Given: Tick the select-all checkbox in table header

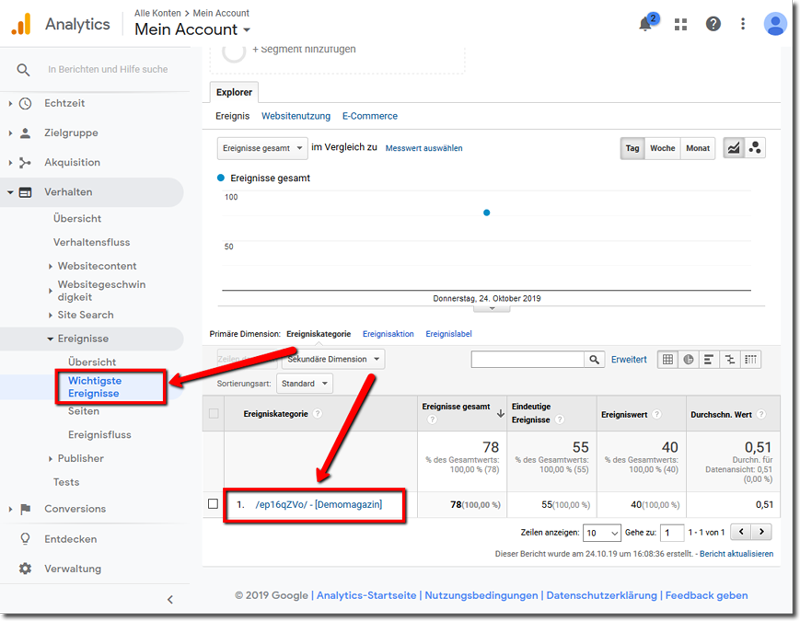Looking at the screenshot, I should (214, 413).
